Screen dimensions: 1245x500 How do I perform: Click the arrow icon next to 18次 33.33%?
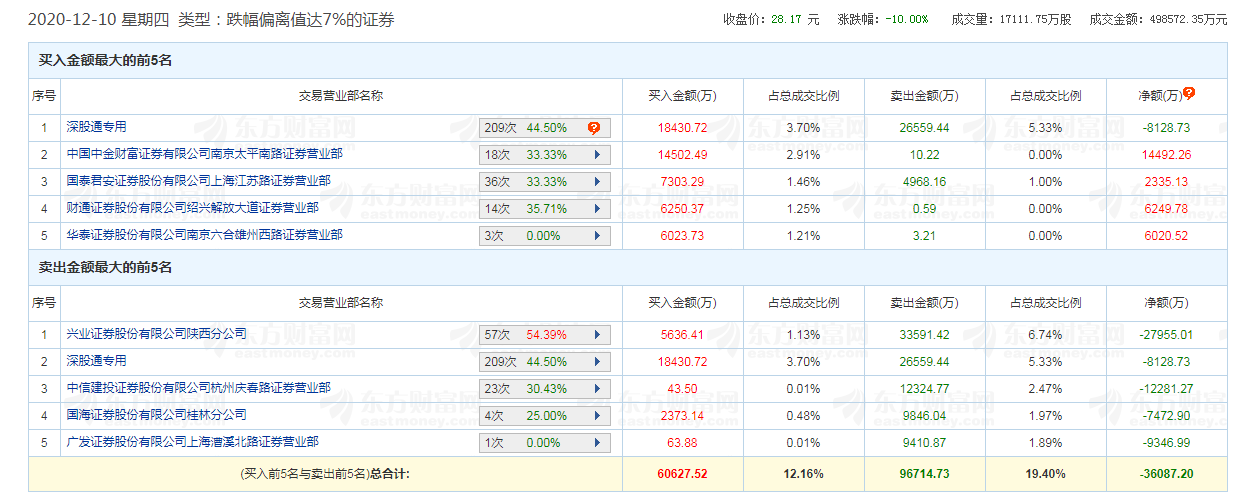click(x=597, y=155)
